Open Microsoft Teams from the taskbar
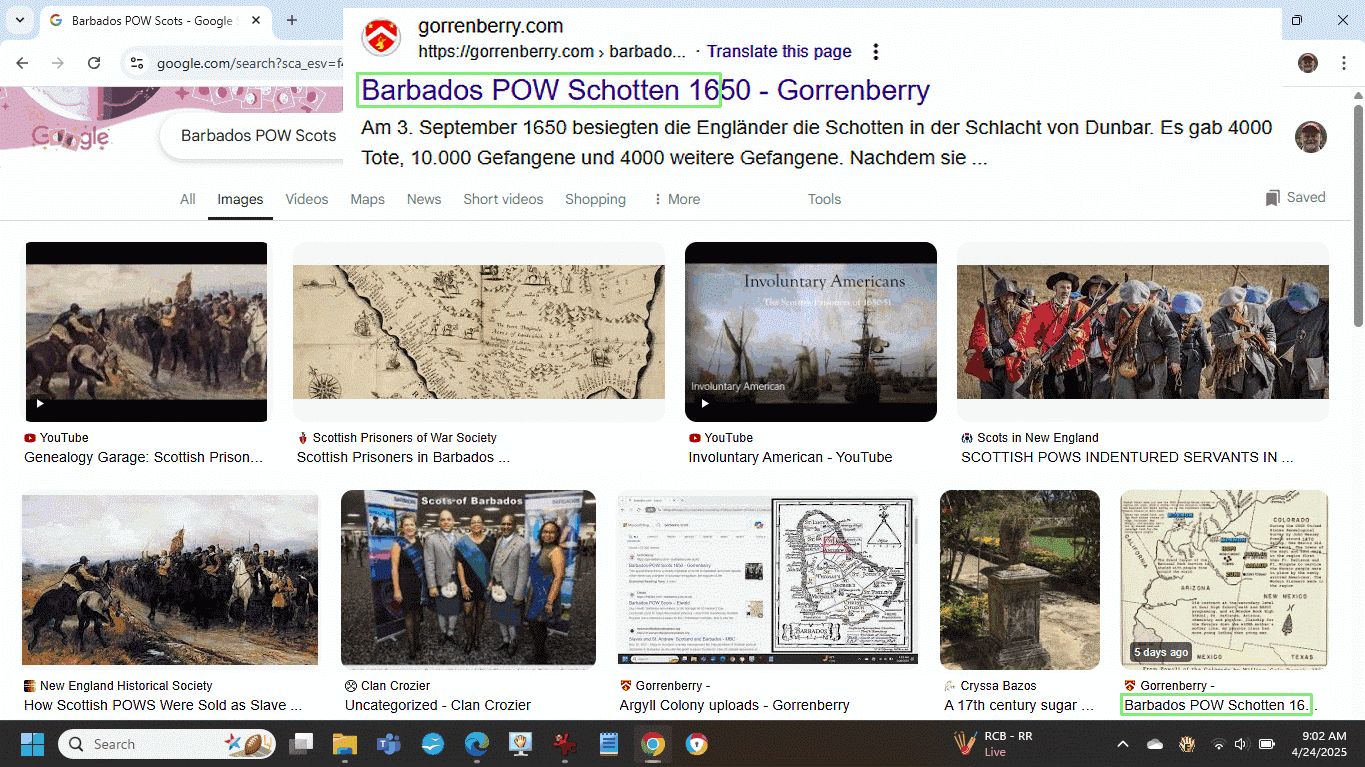The height and width of the screenshot is (767, 1365). pyautogui.click(x=389, y=744)
